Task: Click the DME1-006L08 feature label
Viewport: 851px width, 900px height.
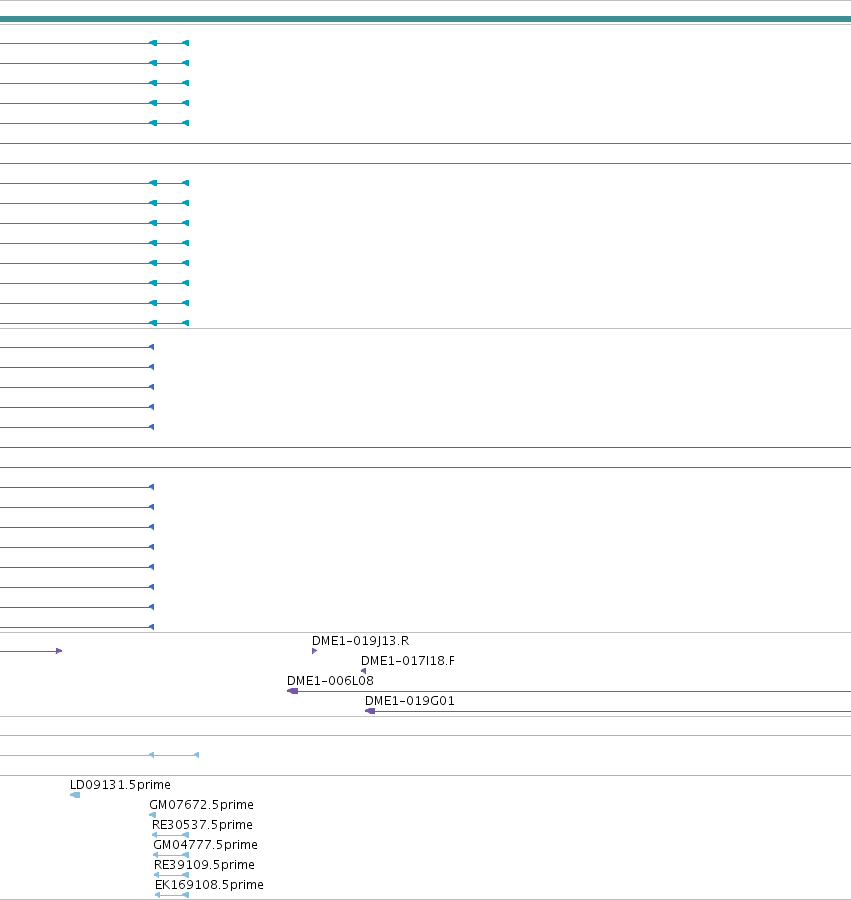Action: point(330,681)
